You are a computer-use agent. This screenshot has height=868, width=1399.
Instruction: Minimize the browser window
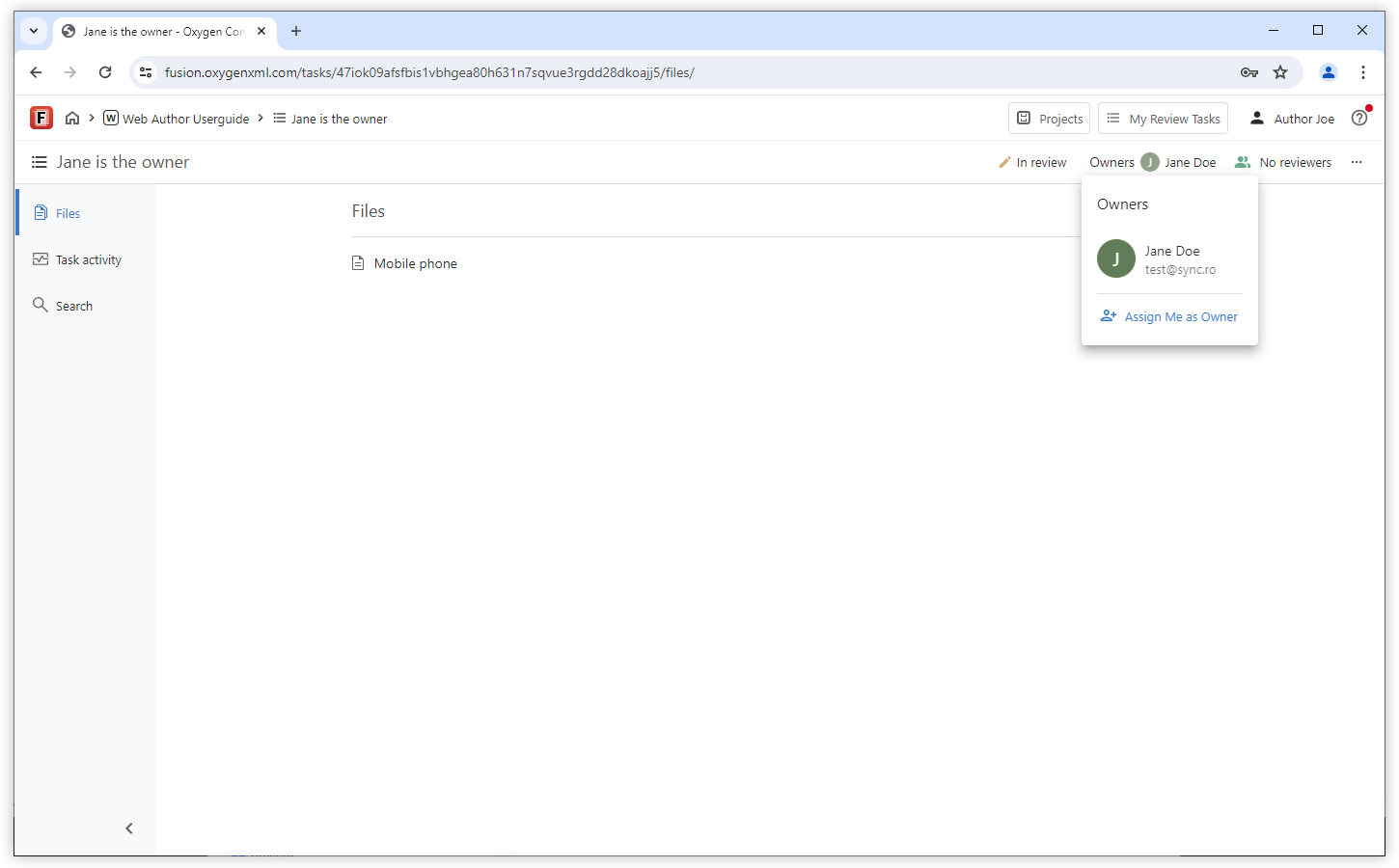1274,31
